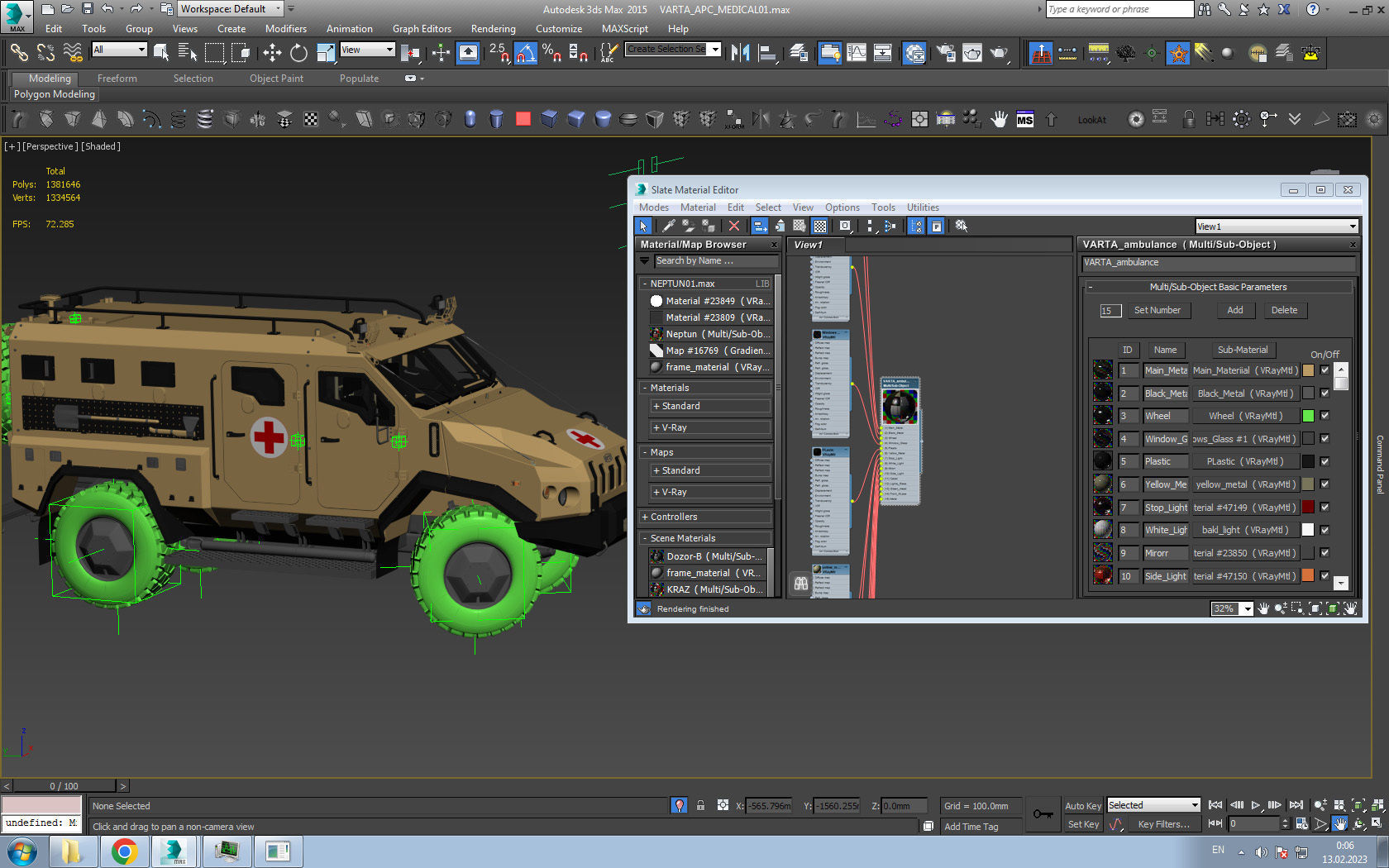Screen dimensions: 1389x868
Task: Toggle On/Off checkbox for Wheel sub-material
Action: pos(1325,416)
